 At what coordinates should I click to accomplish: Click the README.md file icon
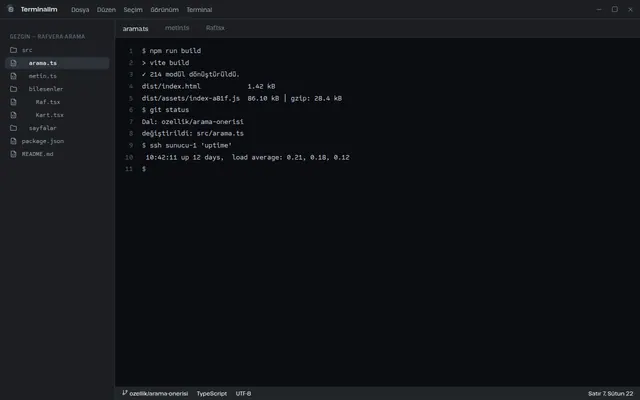coord(13,154)
